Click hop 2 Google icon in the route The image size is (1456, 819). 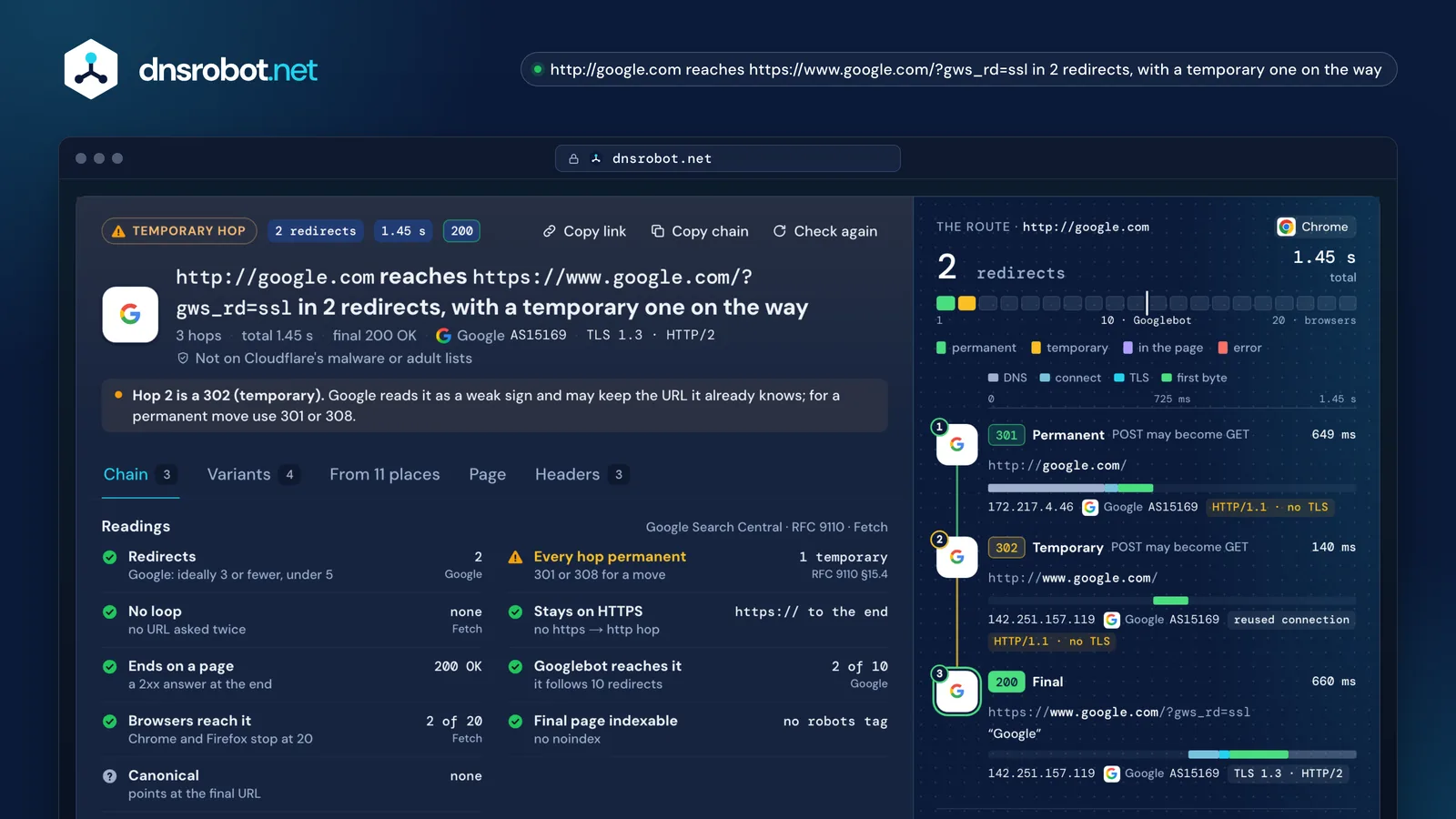point(957,557)
